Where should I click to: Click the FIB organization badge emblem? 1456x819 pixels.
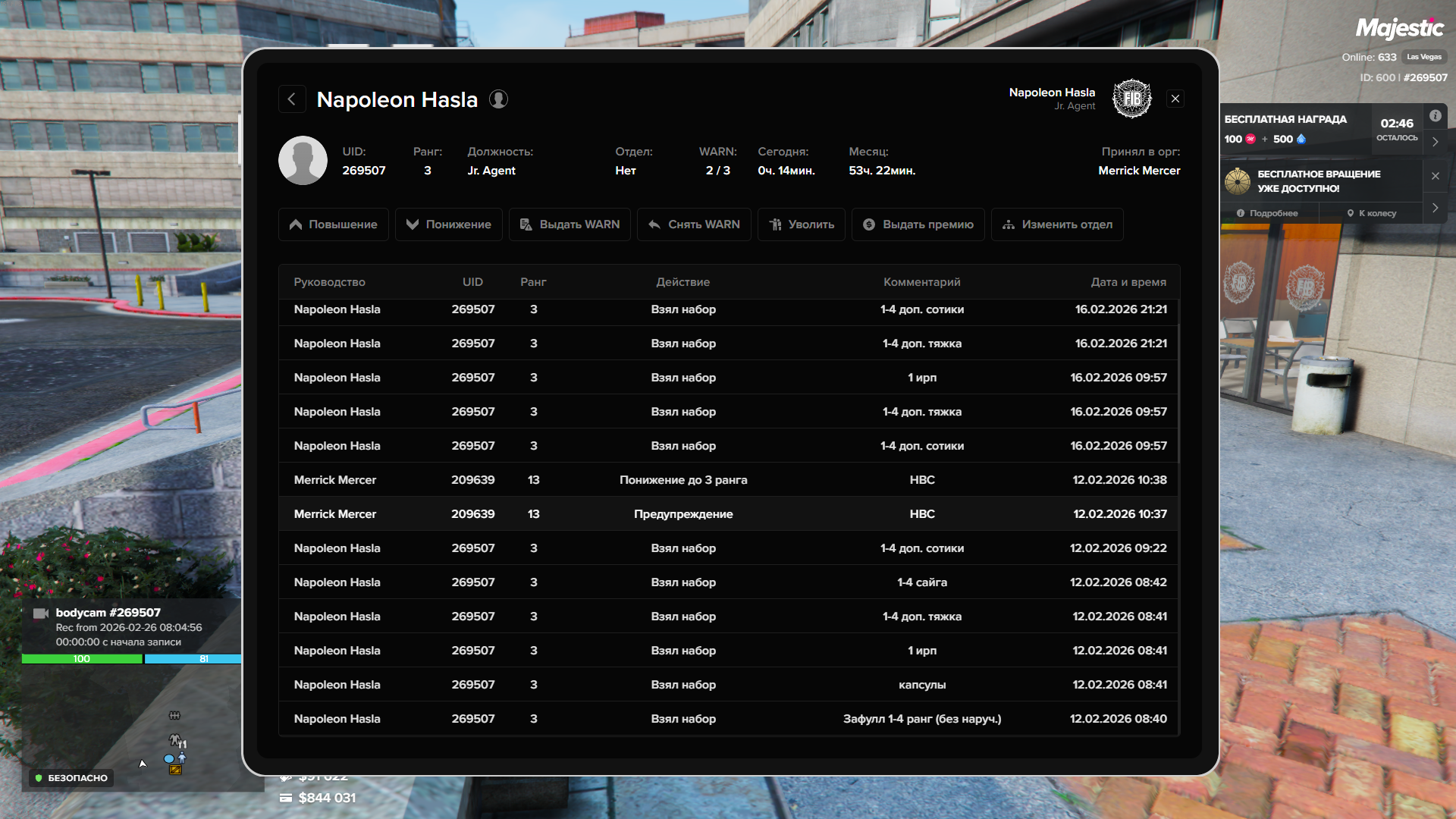click(1131, 99)
